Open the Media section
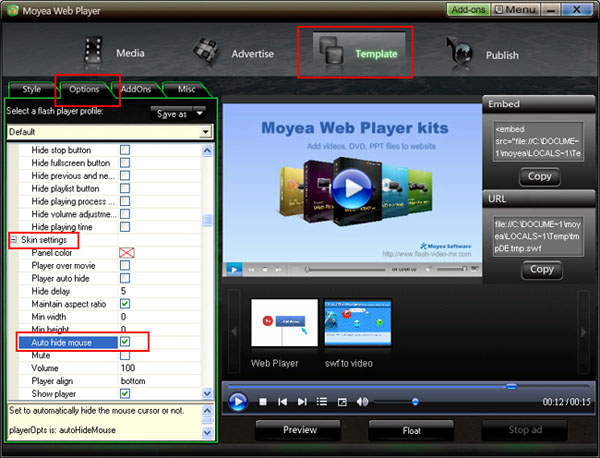The height and width of the screenshot is (458, 600). point(115,53)
